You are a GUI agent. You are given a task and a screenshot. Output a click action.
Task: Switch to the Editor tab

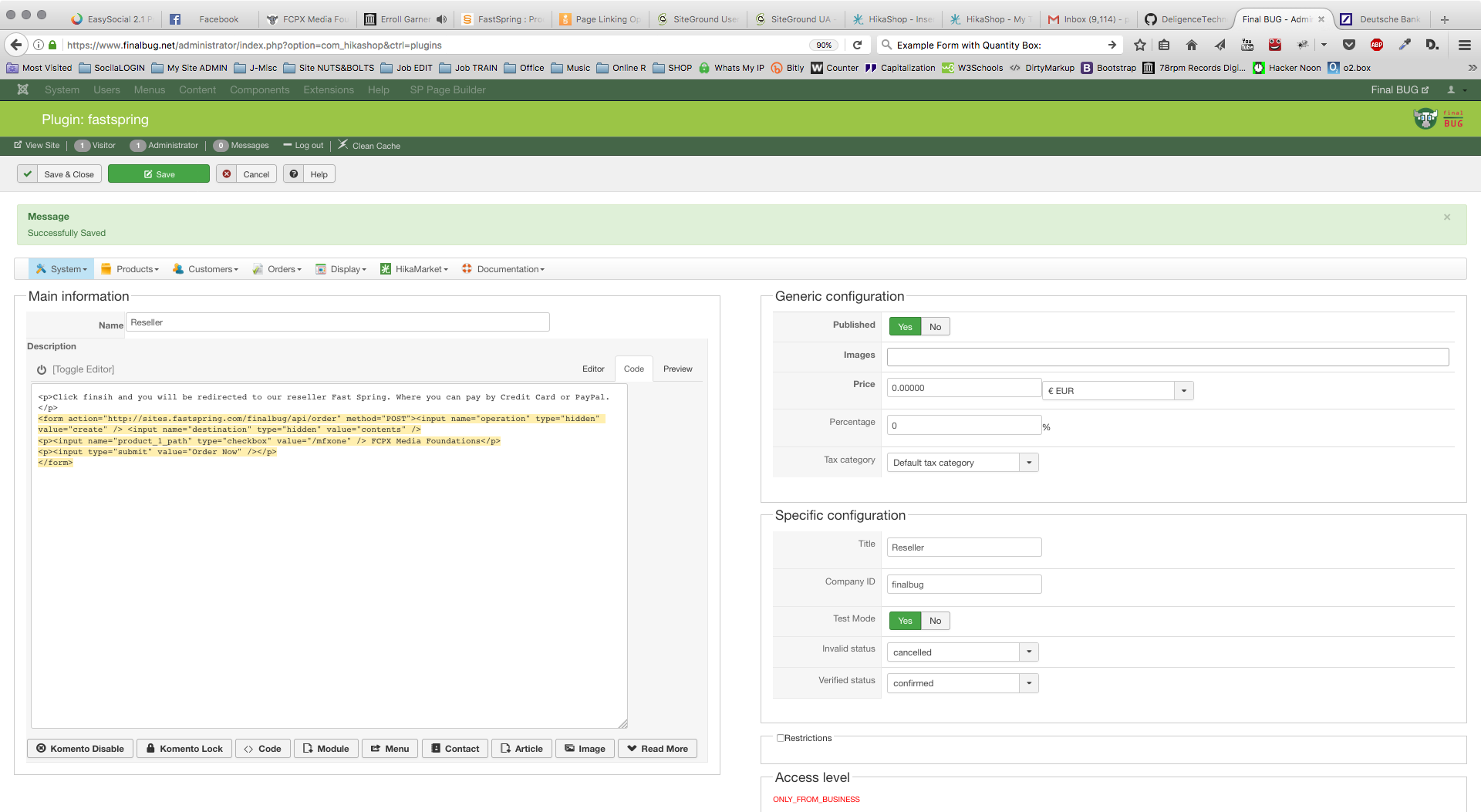pyautogui.click(x=593, y=369)
